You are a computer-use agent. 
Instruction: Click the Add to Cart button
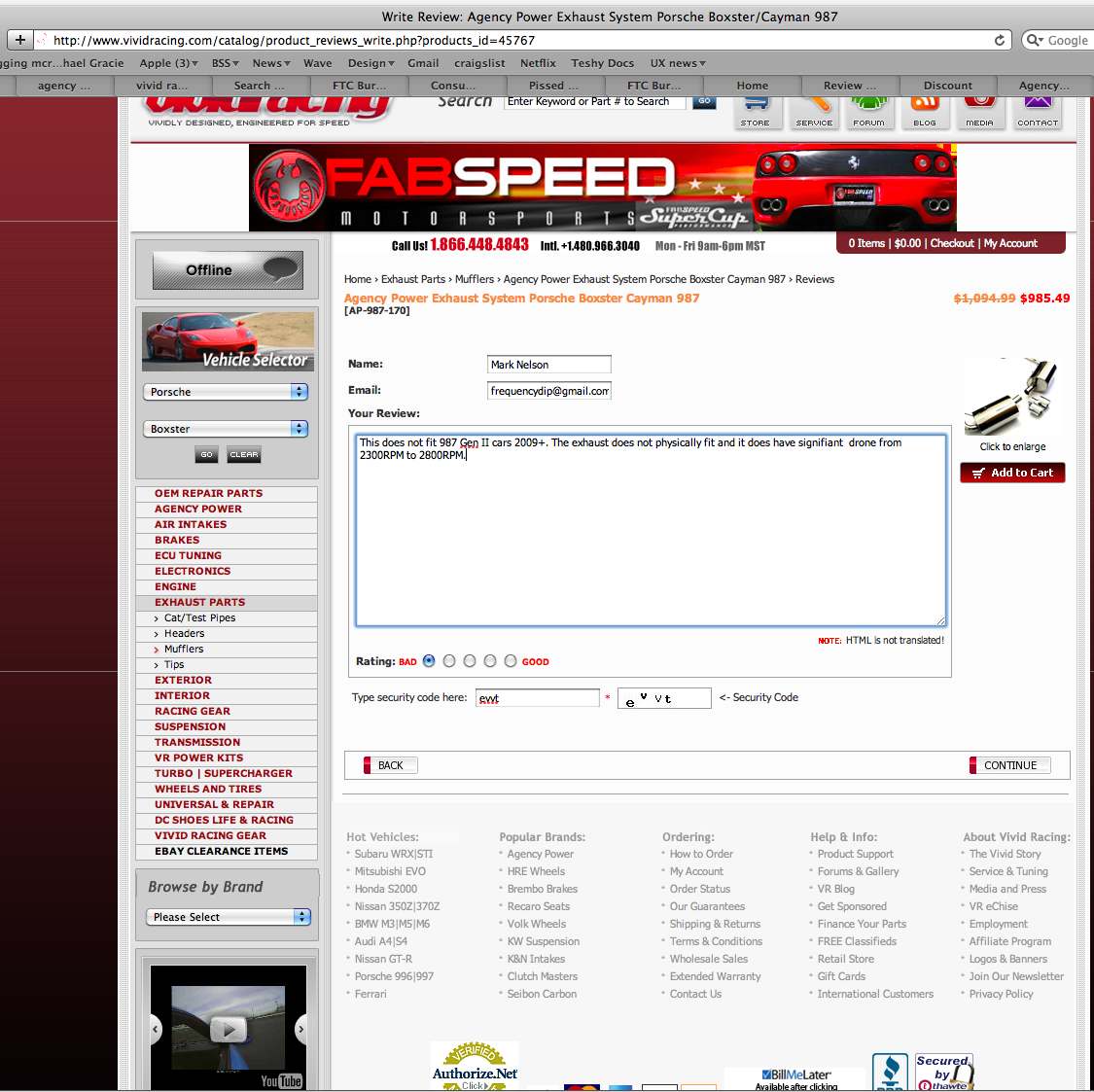(x=1012, y=473)
